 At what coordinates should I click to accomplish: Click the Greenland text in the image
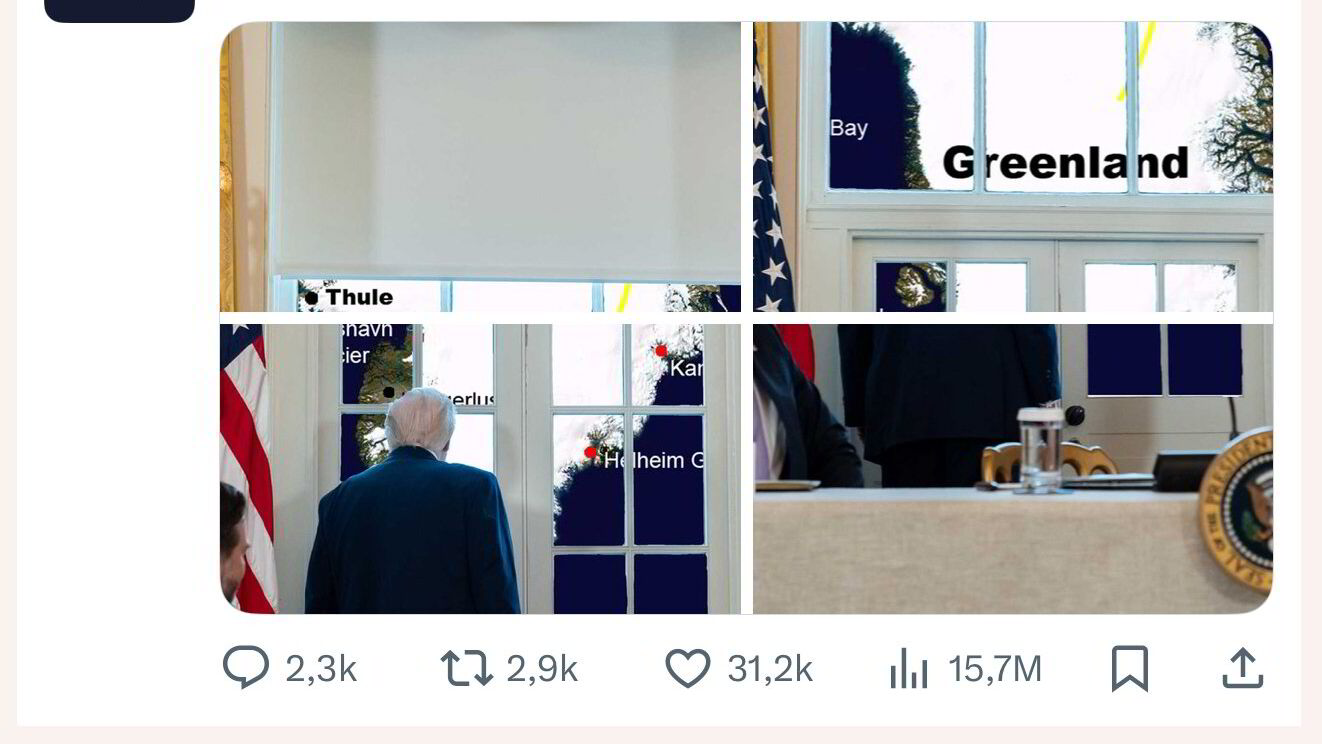point(1065,163)
